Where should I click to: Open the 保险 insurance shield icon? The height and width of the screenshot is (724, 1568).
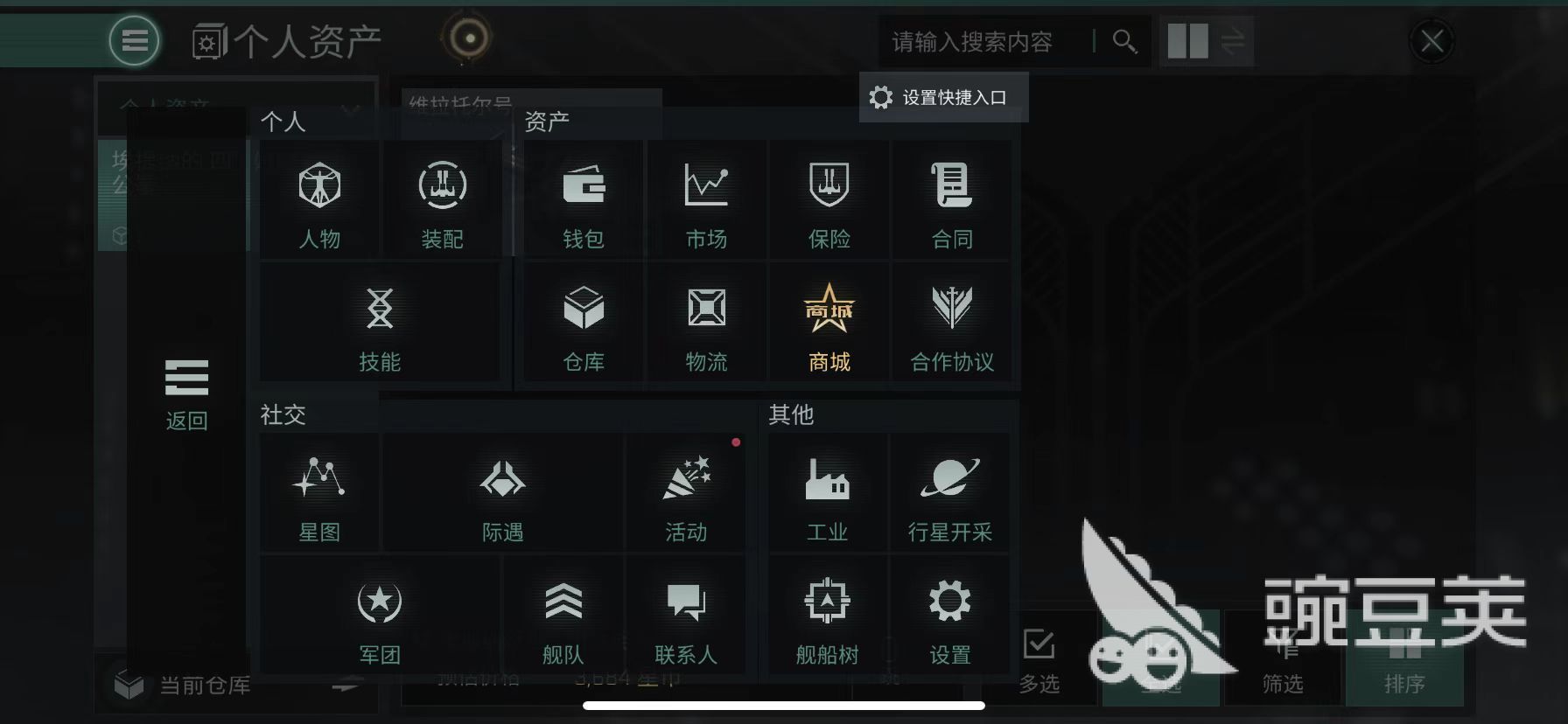829,198
